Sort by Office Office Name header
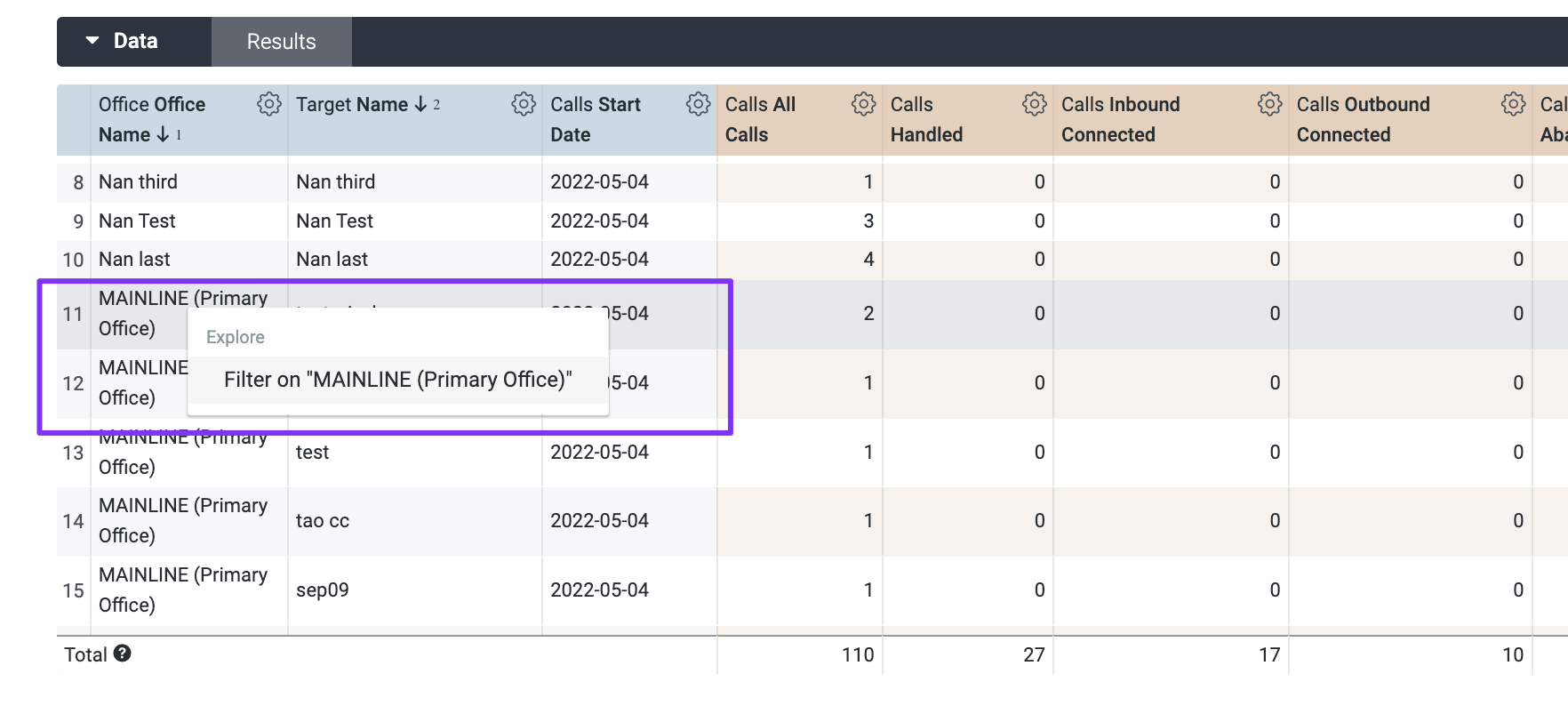The image size is (1568, 722). tap(152, 119)
